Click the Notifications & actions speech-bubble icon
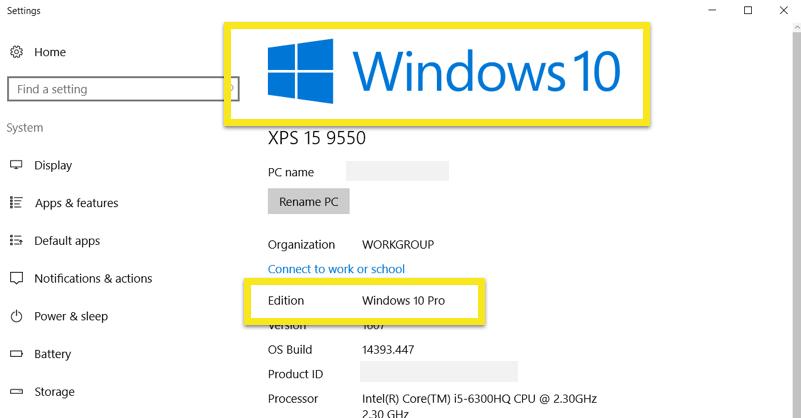The image size is (801, 418). 16,278
